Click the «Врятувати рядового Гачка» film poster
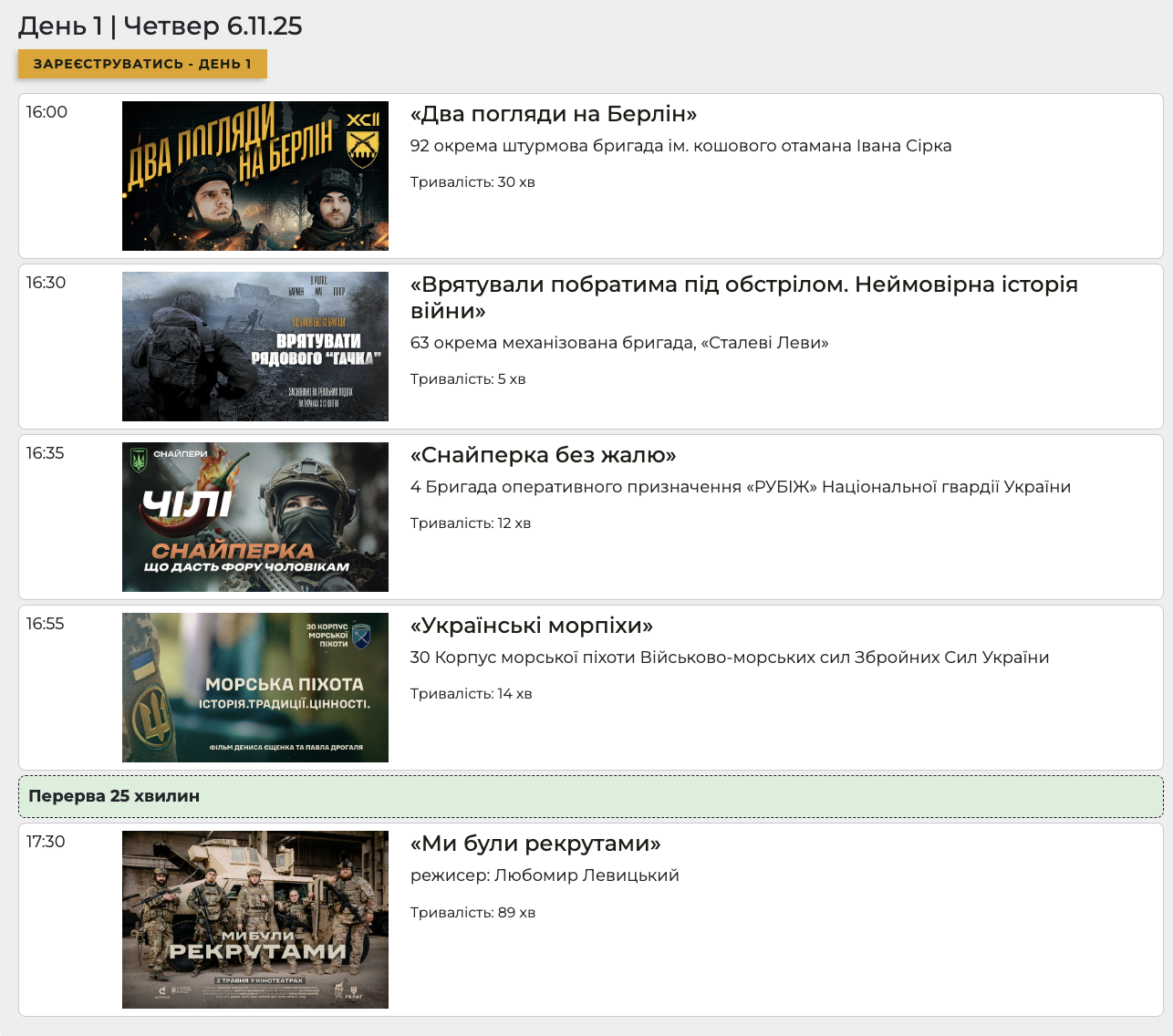 point(254,347)
